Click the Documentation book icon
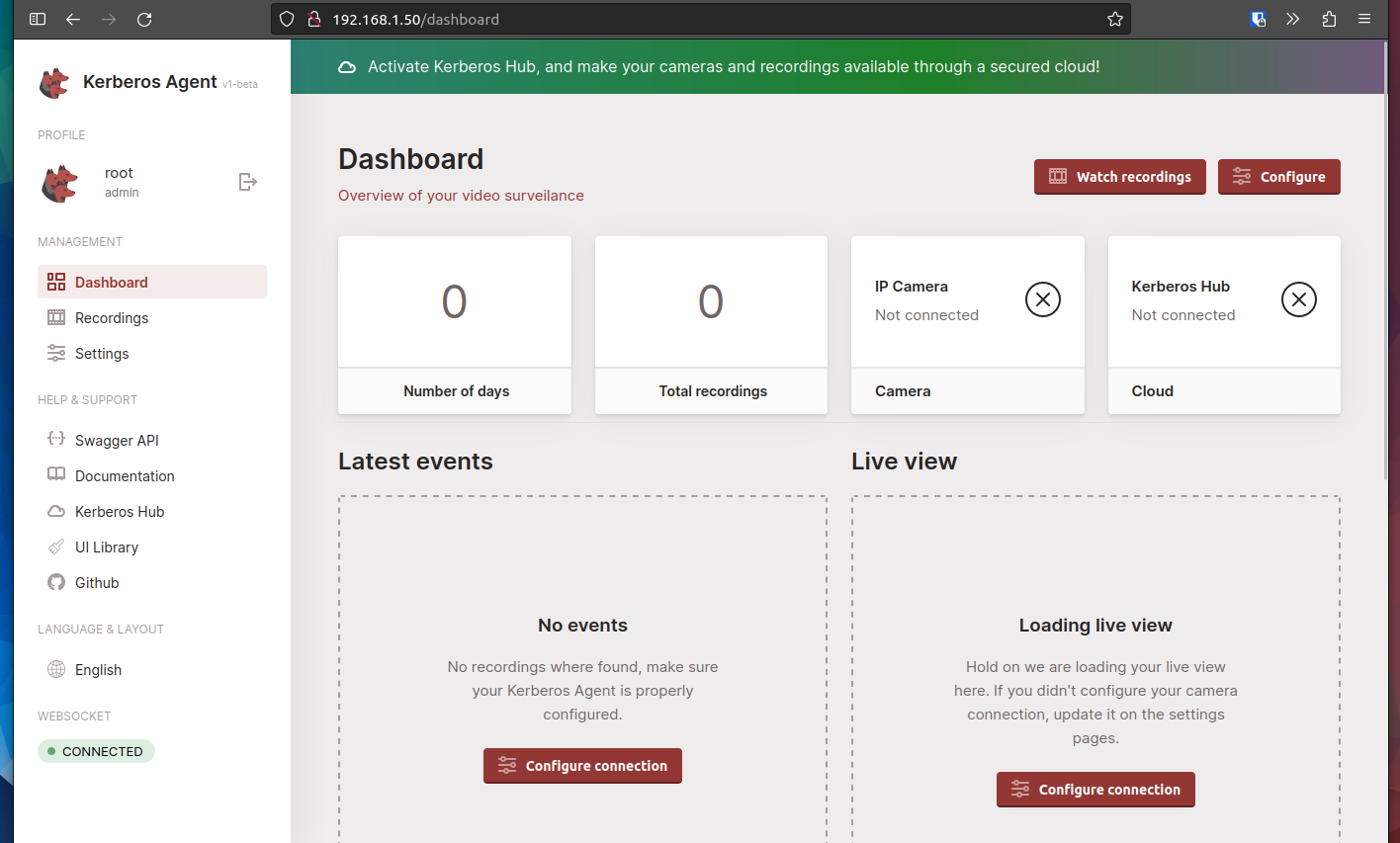This screenshot has height=843, width=1400. tap(56, 474)
